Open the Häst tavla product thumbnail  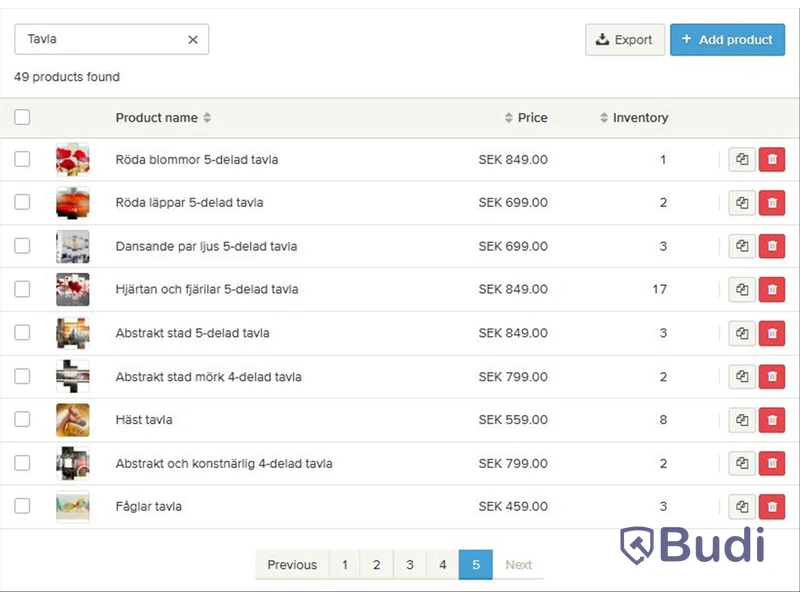[x=72, y=420]
